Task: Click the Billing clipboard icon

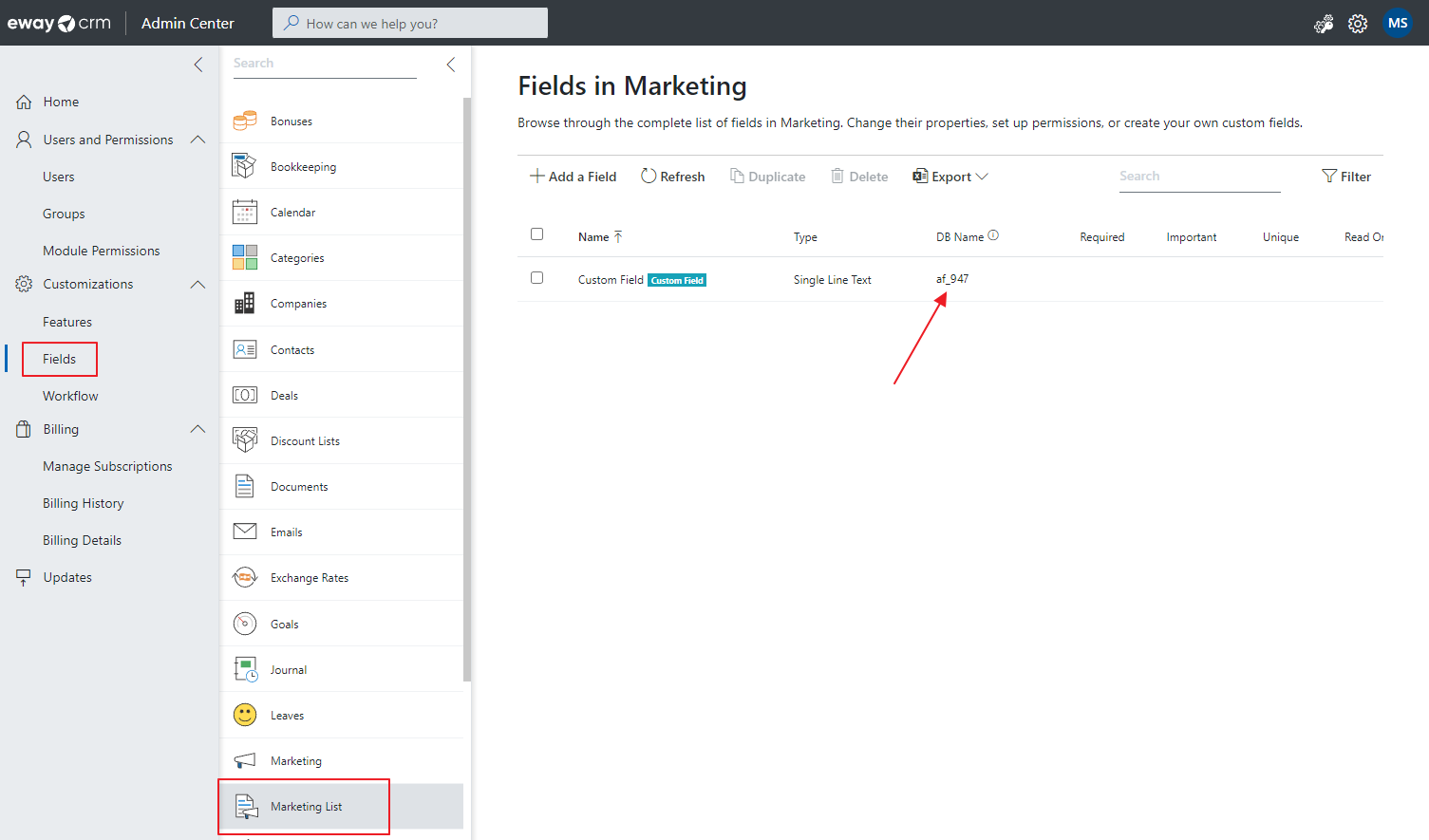Action: pyautogui.click(x=24, y=429)
